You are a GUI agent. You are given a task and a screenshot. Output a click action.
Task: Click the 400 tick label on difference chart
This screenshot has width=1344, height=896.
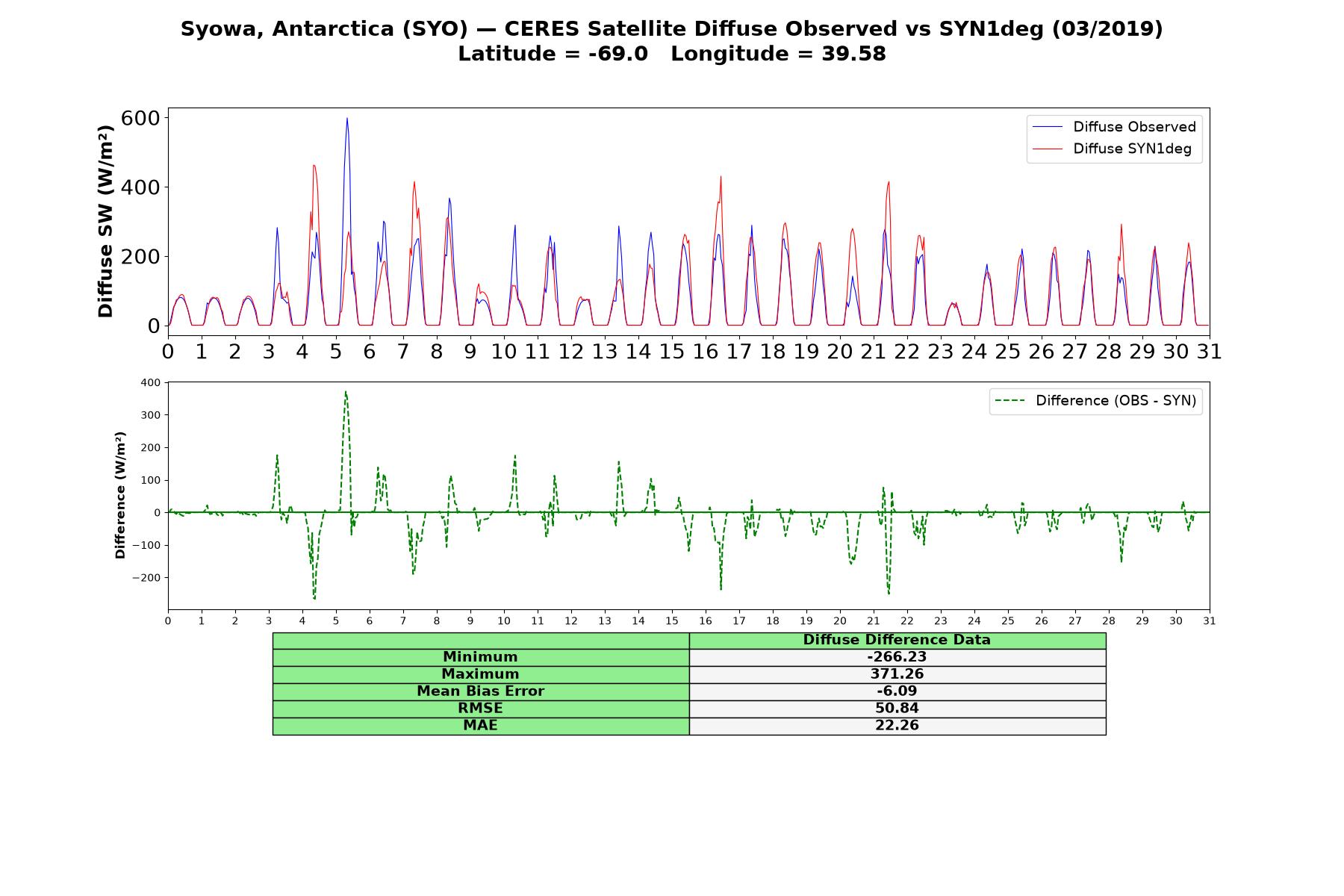pos(150,382)
